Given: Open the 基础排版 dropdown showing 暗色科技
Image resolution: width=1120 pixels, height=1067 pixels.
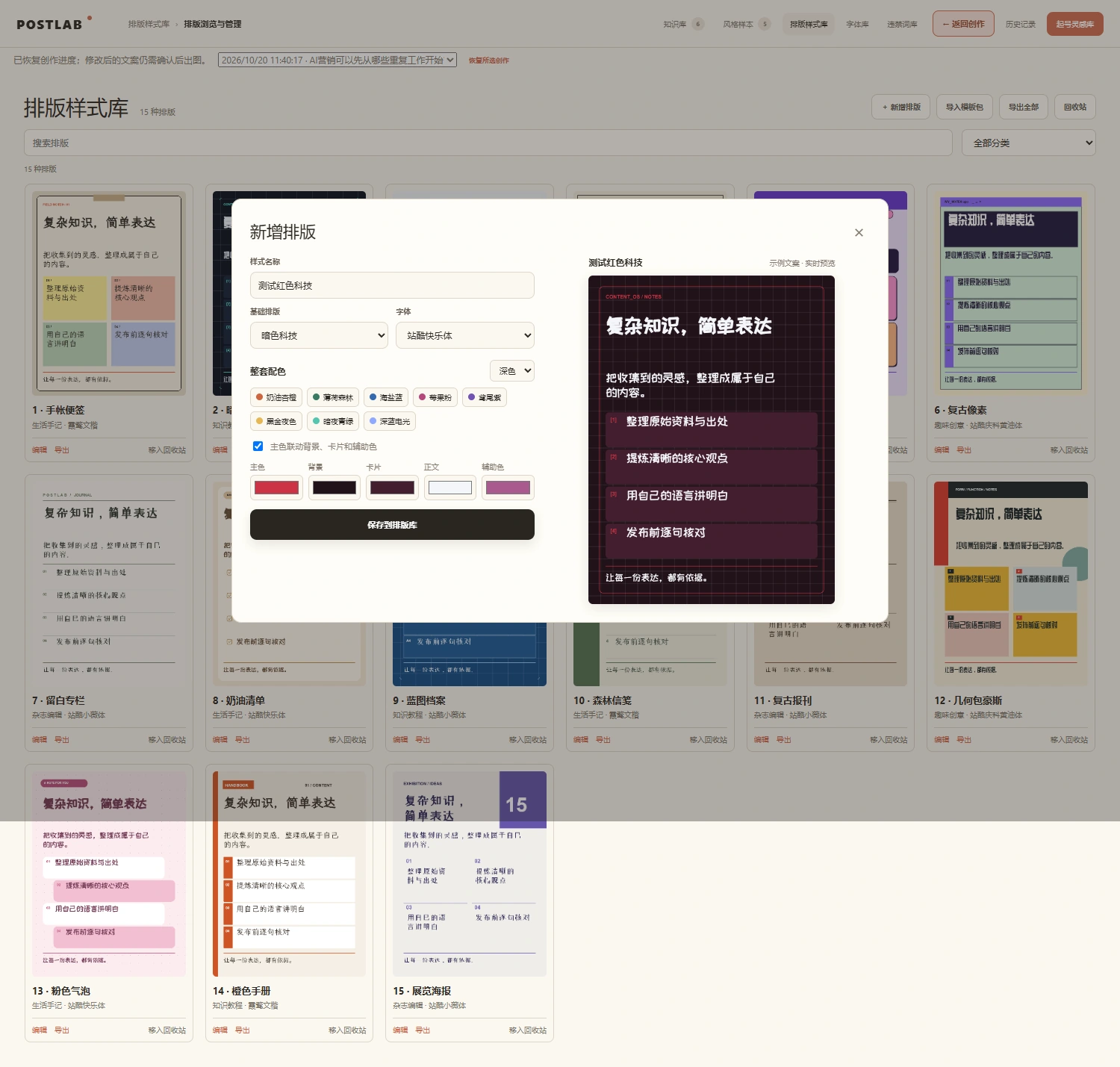Looking at the screenshot, I should 319,335.
